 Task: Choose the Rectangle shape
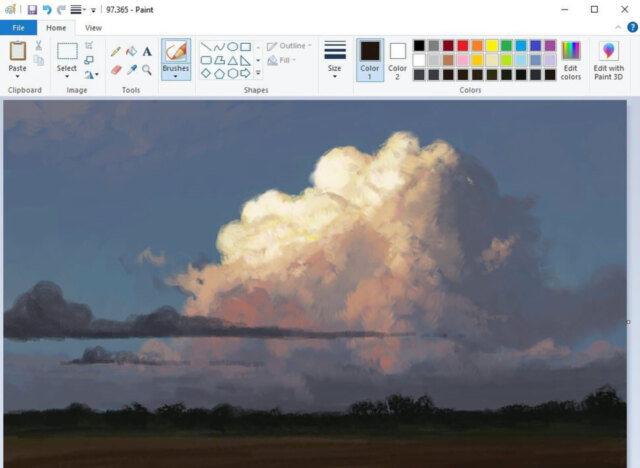click(x=245, y=47)
